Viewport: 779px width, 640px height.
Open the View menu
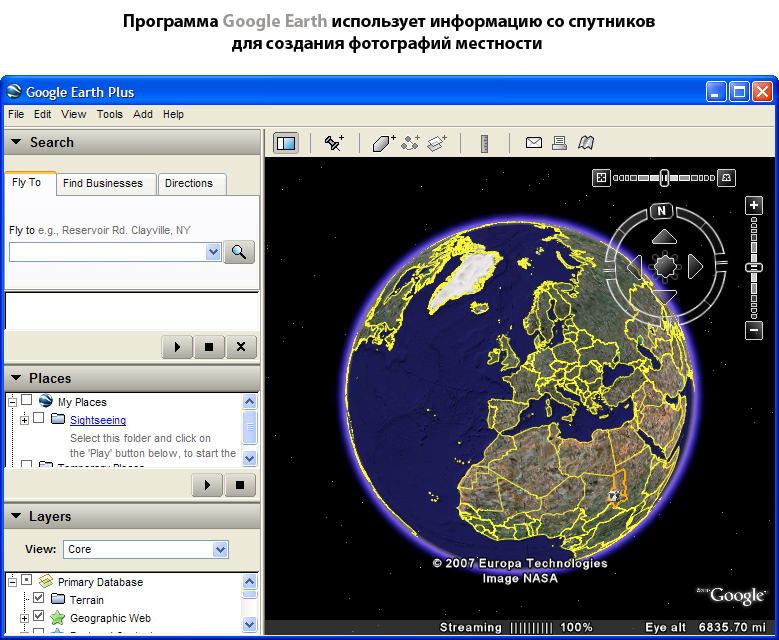point(74,114)
